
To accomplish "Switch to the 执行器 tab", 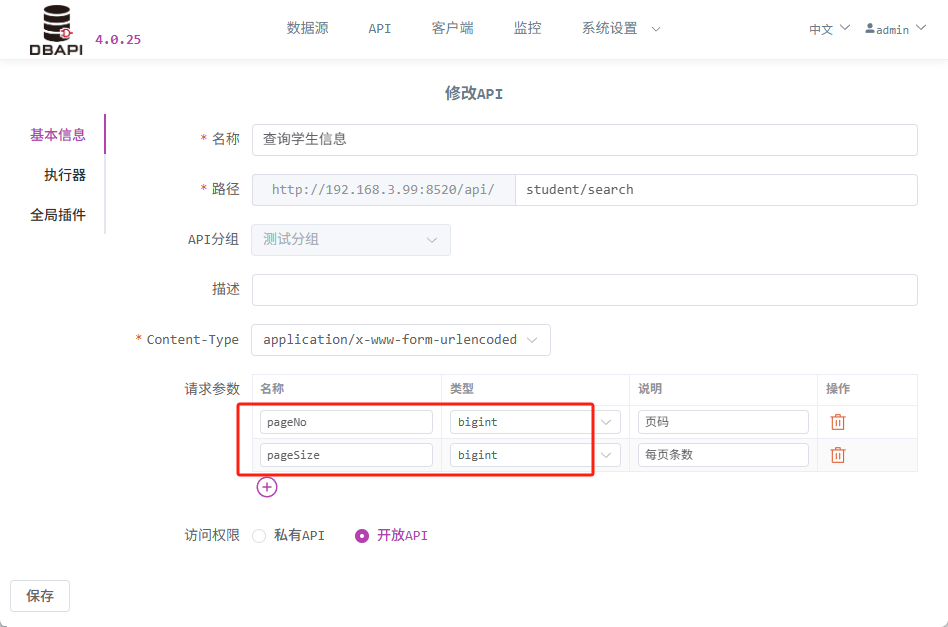I will tap(65, 175).
